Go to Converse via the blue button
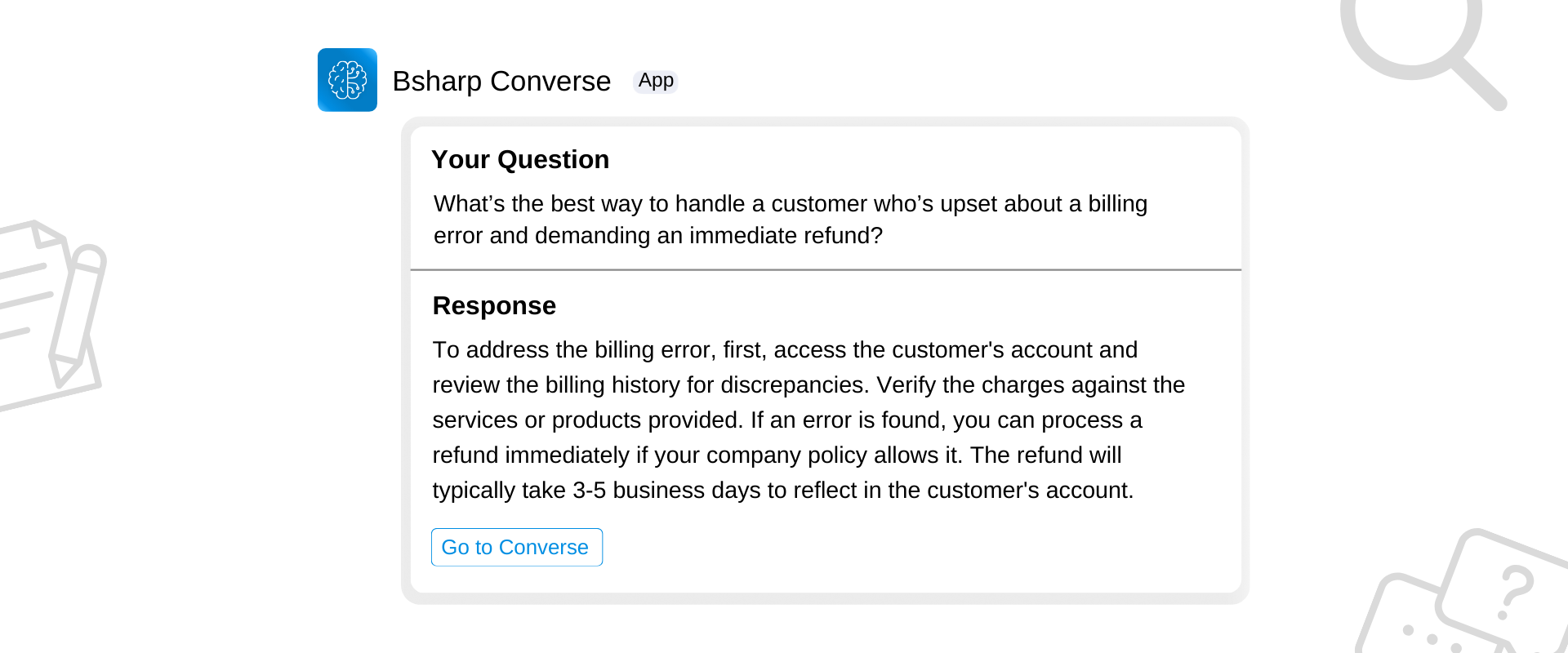The height and width of the screenshot is (653, 1568). [517, 547]
